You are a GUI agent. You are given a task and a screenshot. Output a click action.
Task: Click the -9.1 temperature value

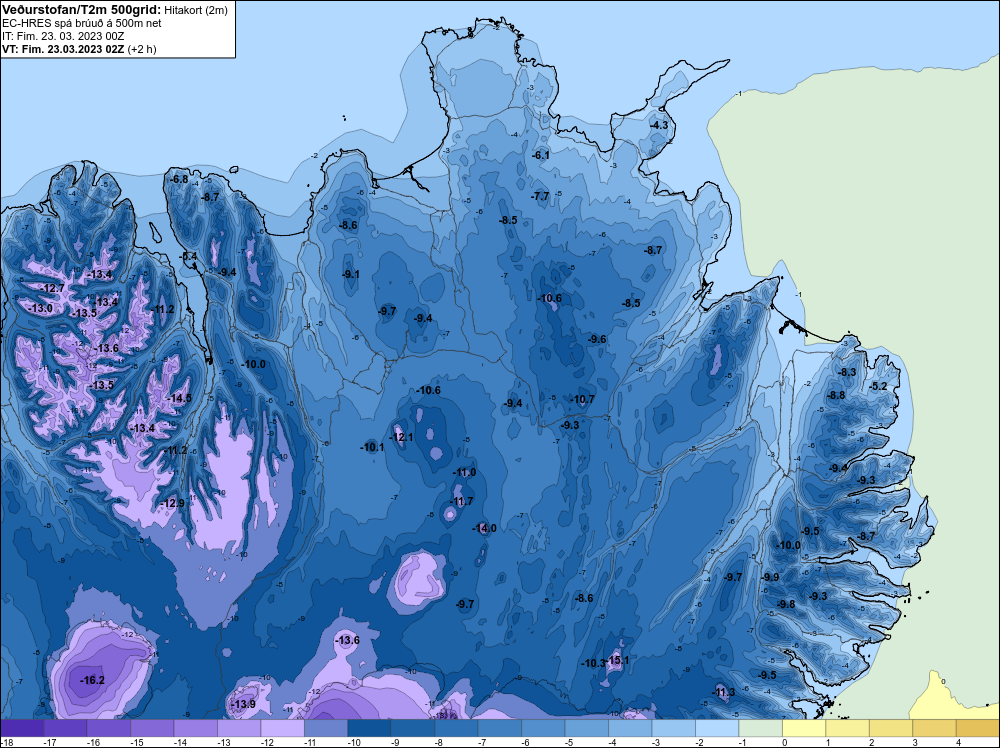[x=351, y=274]
